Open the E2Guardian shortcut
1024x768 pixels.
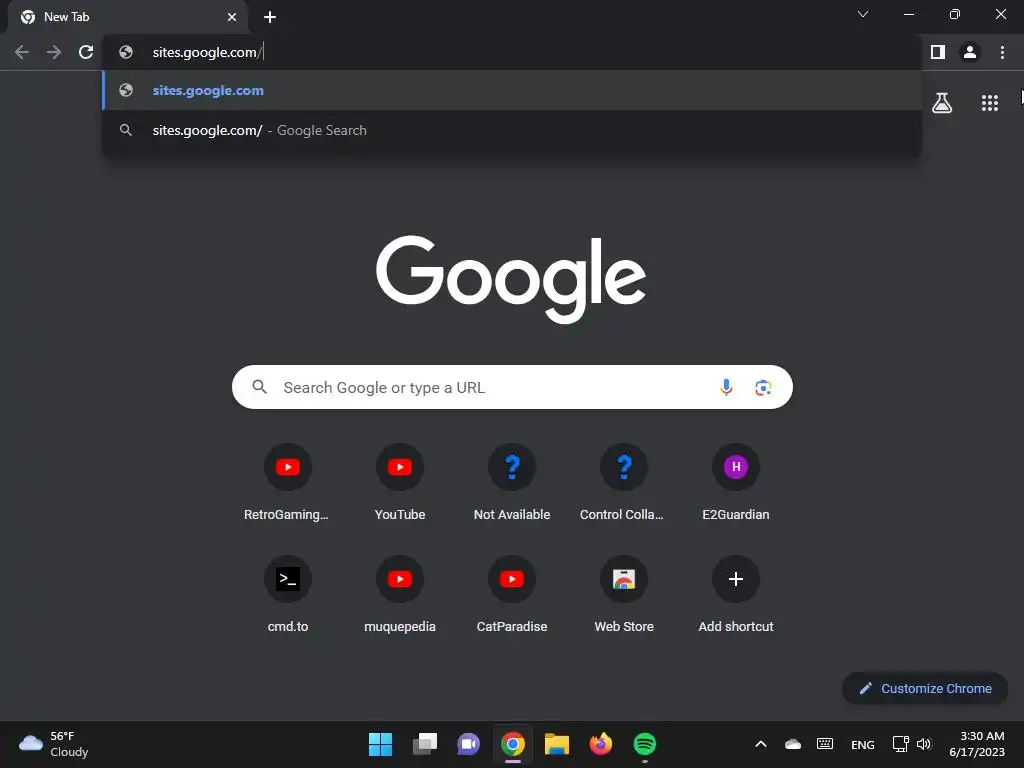pyautogui.click(x=736, y=483)
